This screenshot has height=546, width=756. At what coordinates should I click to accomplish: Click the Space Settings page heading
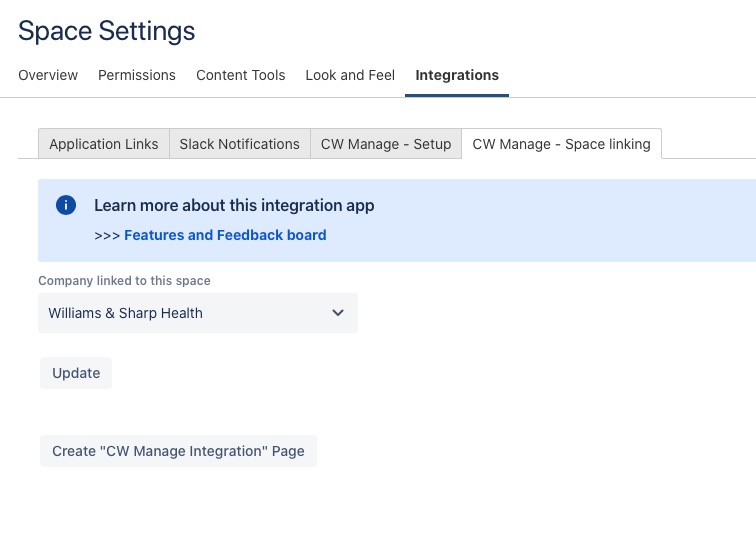click(x=107, y=31)
